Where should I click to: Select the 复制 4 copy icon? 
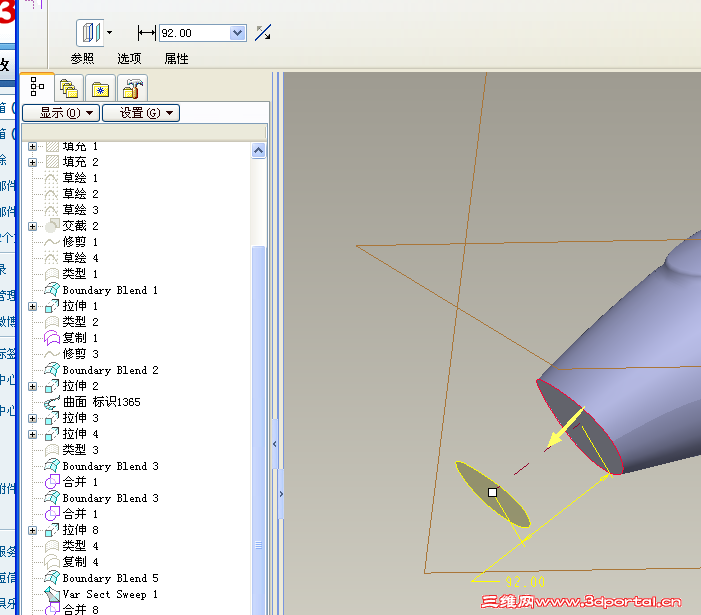point(52,562)
